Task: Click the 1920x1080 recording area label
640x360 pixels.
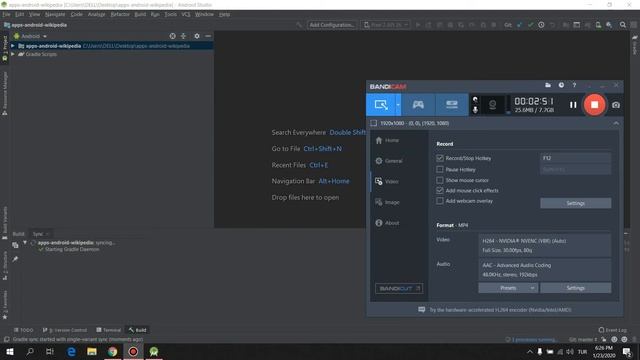Action: pos(414,123)
